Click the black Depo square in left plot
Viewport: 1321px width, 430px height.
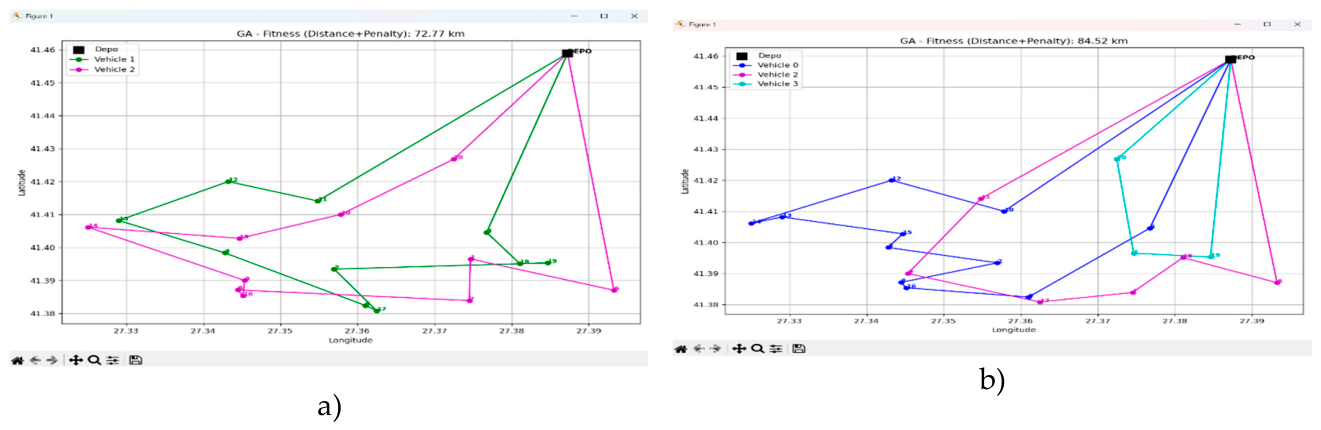(x=567, y=53)
